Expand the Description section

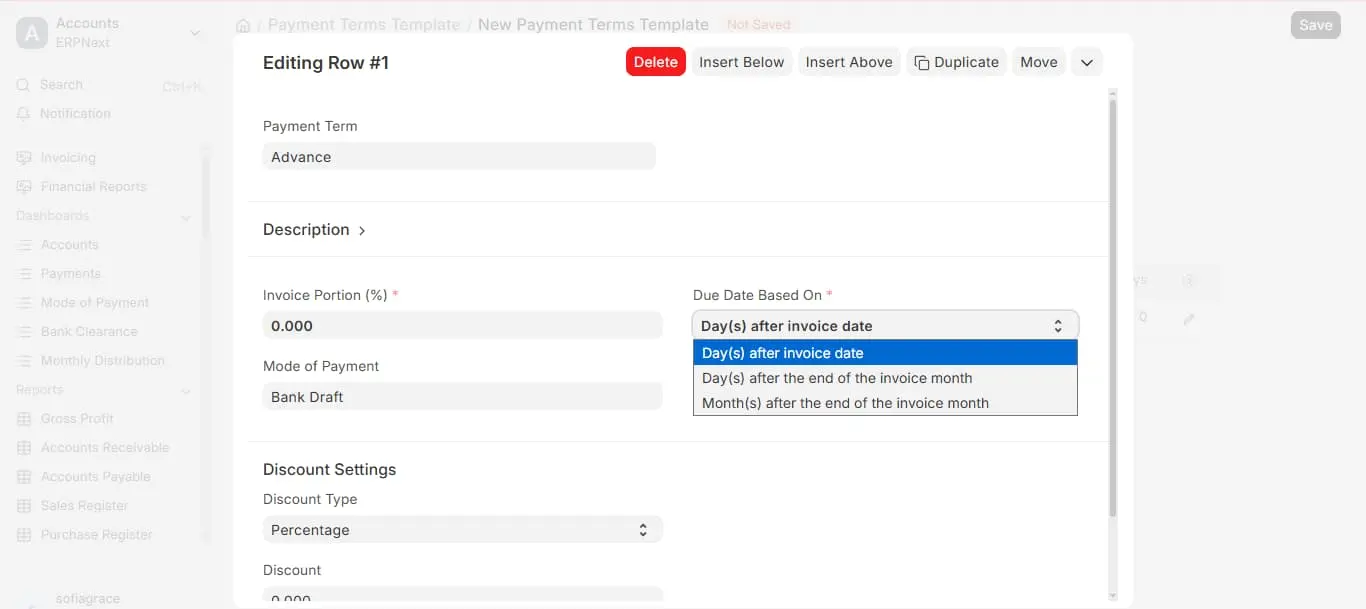[314, 230]
